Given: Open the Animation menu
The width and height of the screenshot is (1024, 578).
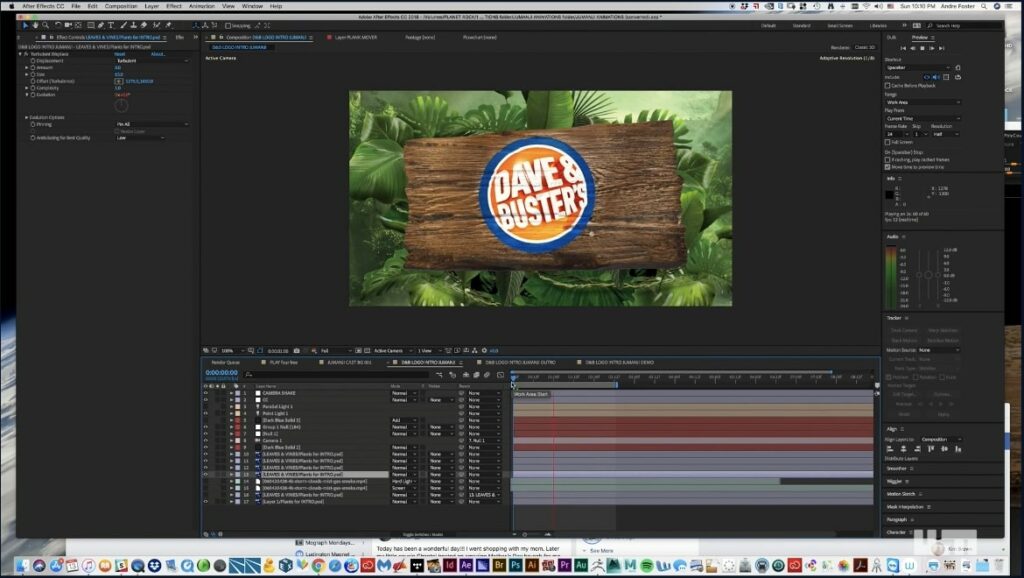Looking at the screenshot, I should pyautogui.click(x=202, y=6).
